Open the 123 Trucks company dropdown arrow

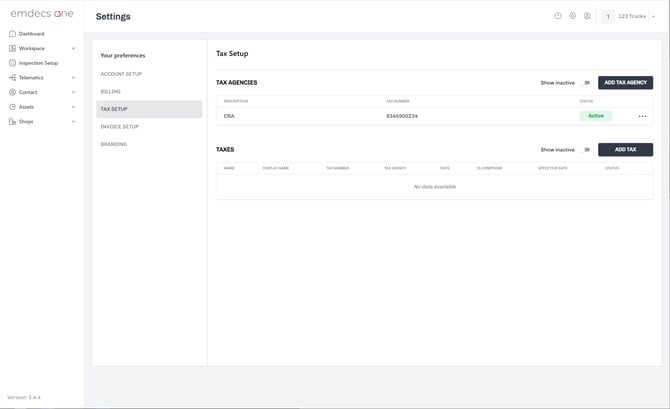click(x=654, y=16)
